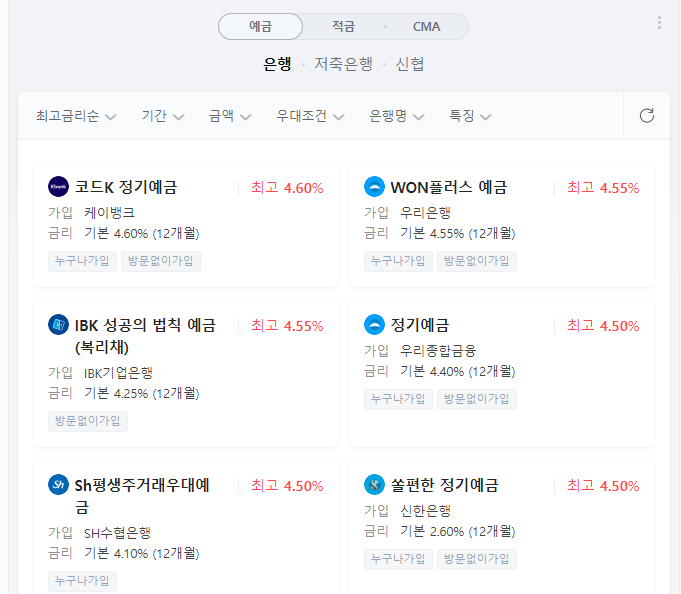Click 누구나가입 tag on 우리종합금융 정기예금 card
Screen dimensions: 681x594
coord(398,399)
